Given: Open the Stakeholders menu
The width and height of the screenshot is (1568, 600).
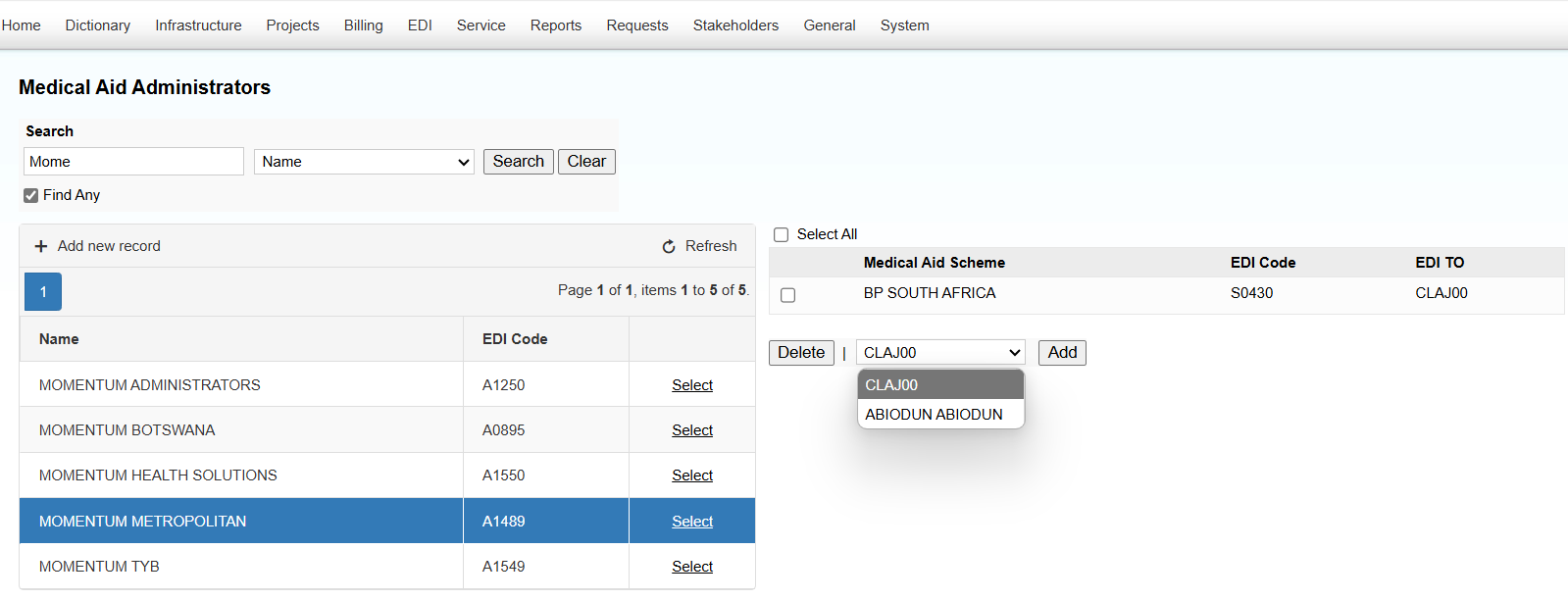Looking at the screenshot, I should [x=735, y=25].
